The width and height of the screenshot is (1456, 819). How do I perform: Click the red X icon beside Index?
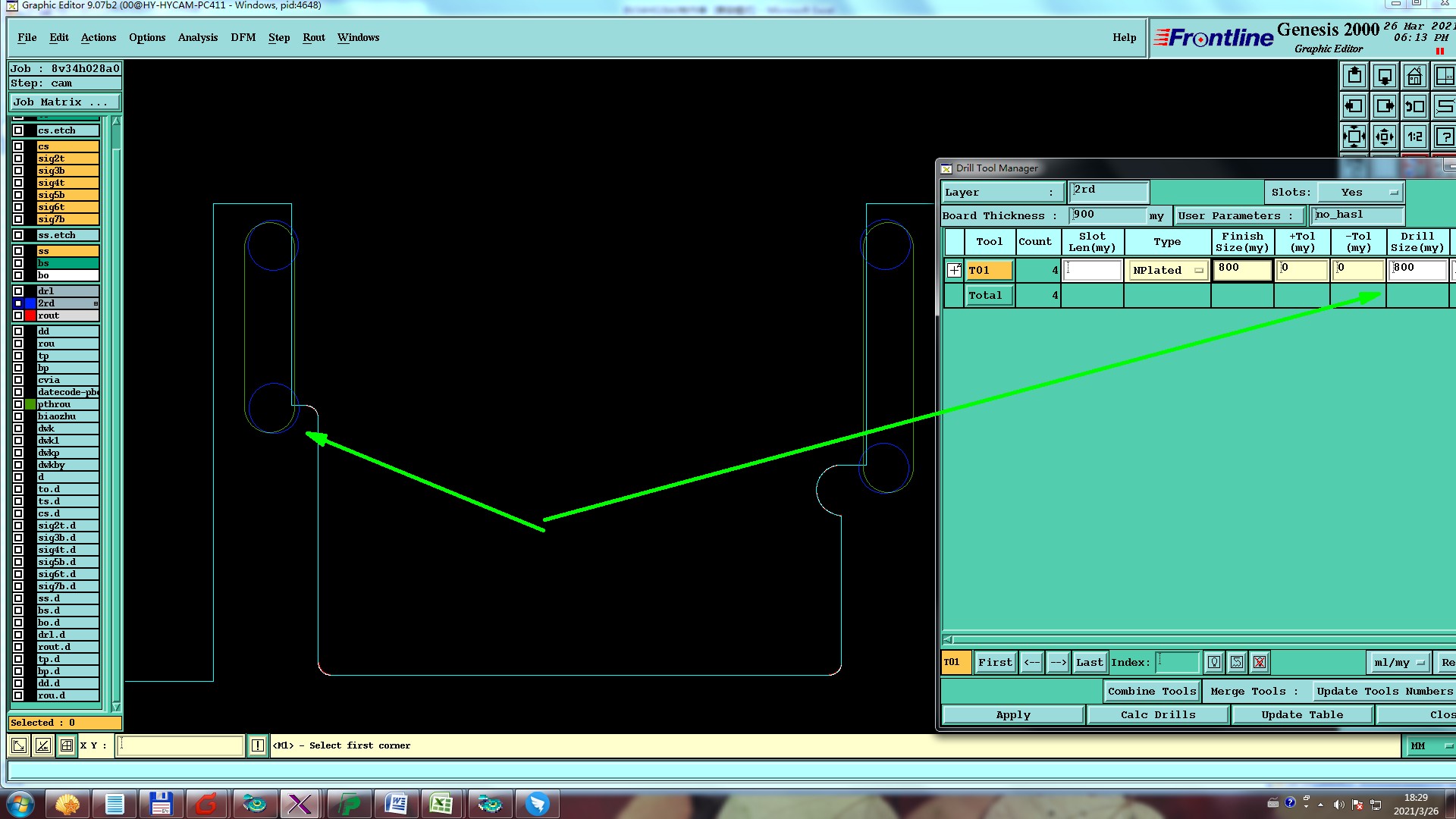pyautogui.click(x=1260, y=662)
